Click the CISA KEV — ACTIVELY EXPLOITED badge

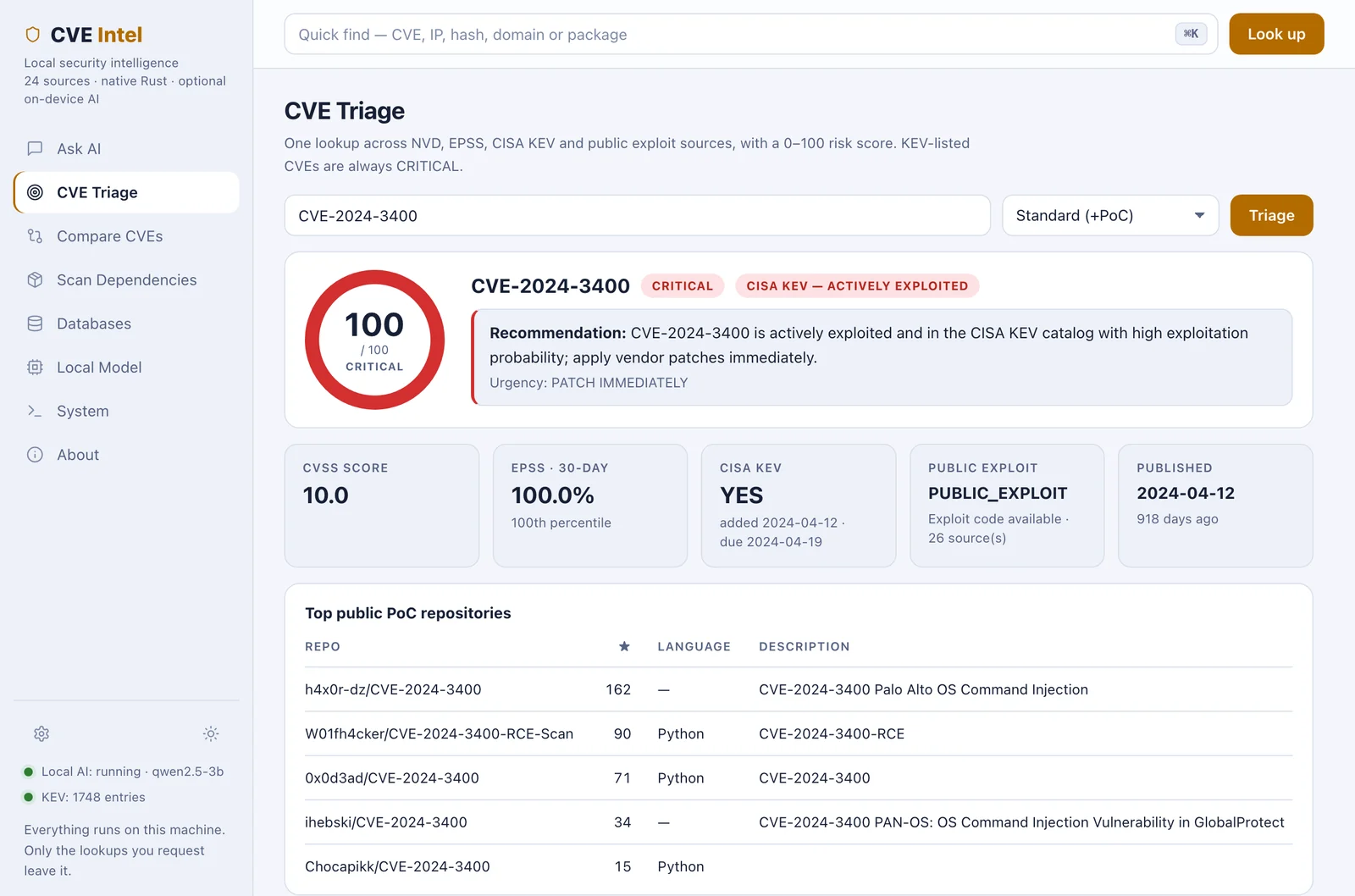(857, 286)
